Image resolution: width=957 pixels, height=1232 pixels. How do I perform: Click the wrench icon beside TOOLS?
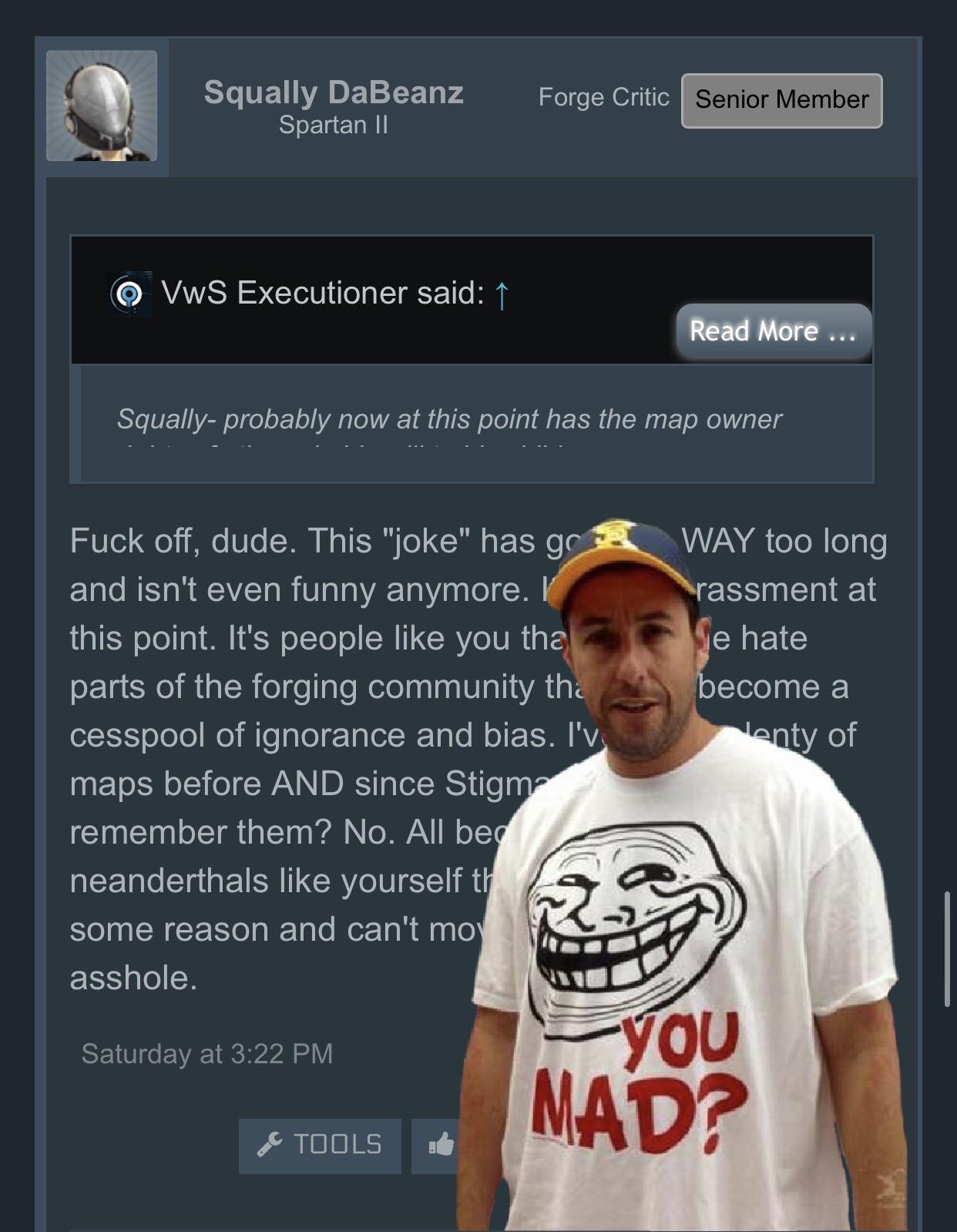(x=269, y=1145)
